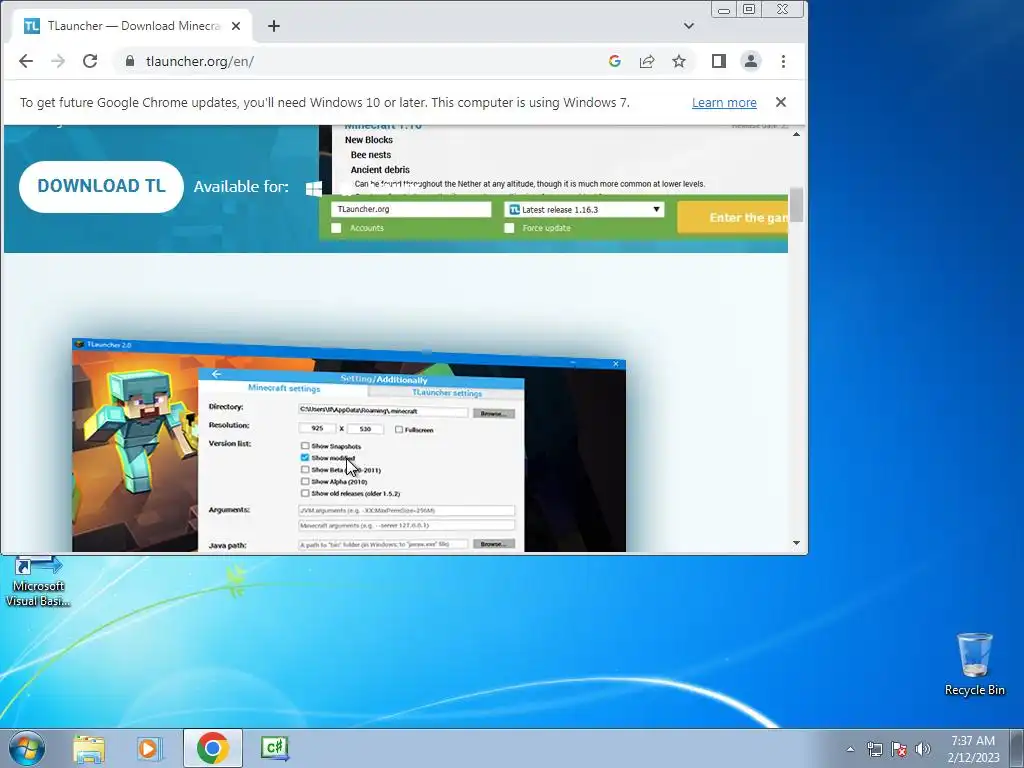Open the Chrome profile avatar
1024x768 pixels.
click(751, 61)
